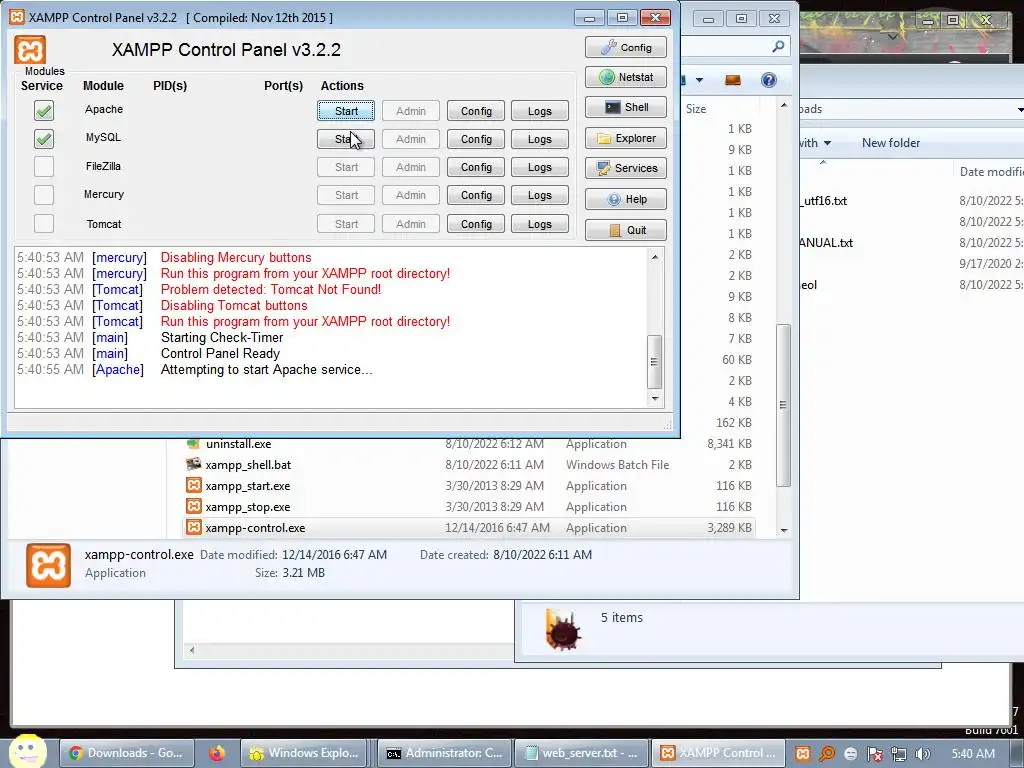Open Explorer from the XAMPP side panel

626,138
